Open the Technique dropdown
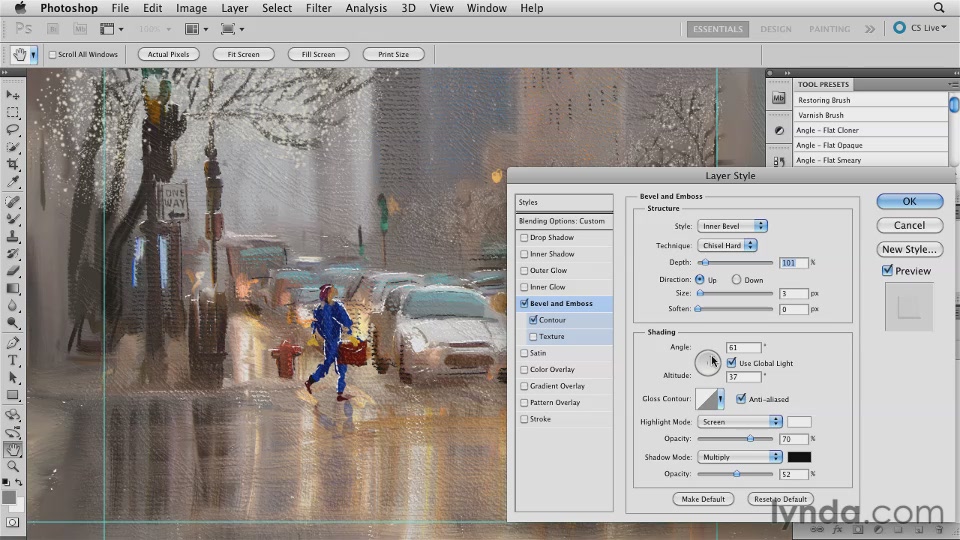 tap(727, 246)
